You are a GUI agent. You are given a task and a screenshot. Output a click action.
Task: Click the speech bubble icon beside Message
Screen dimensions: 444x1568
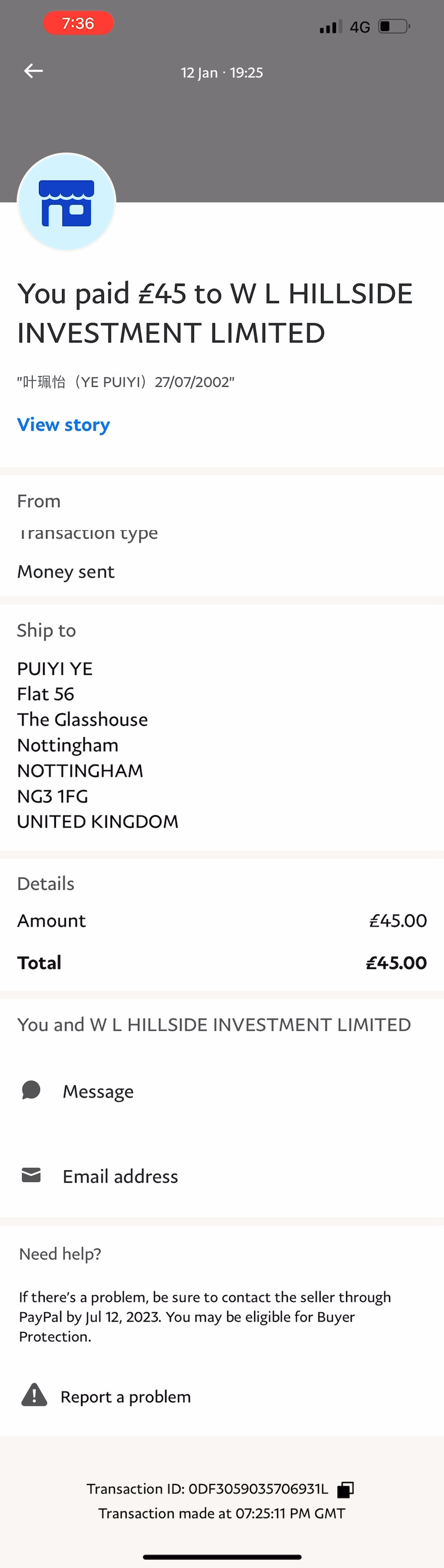31,1090
